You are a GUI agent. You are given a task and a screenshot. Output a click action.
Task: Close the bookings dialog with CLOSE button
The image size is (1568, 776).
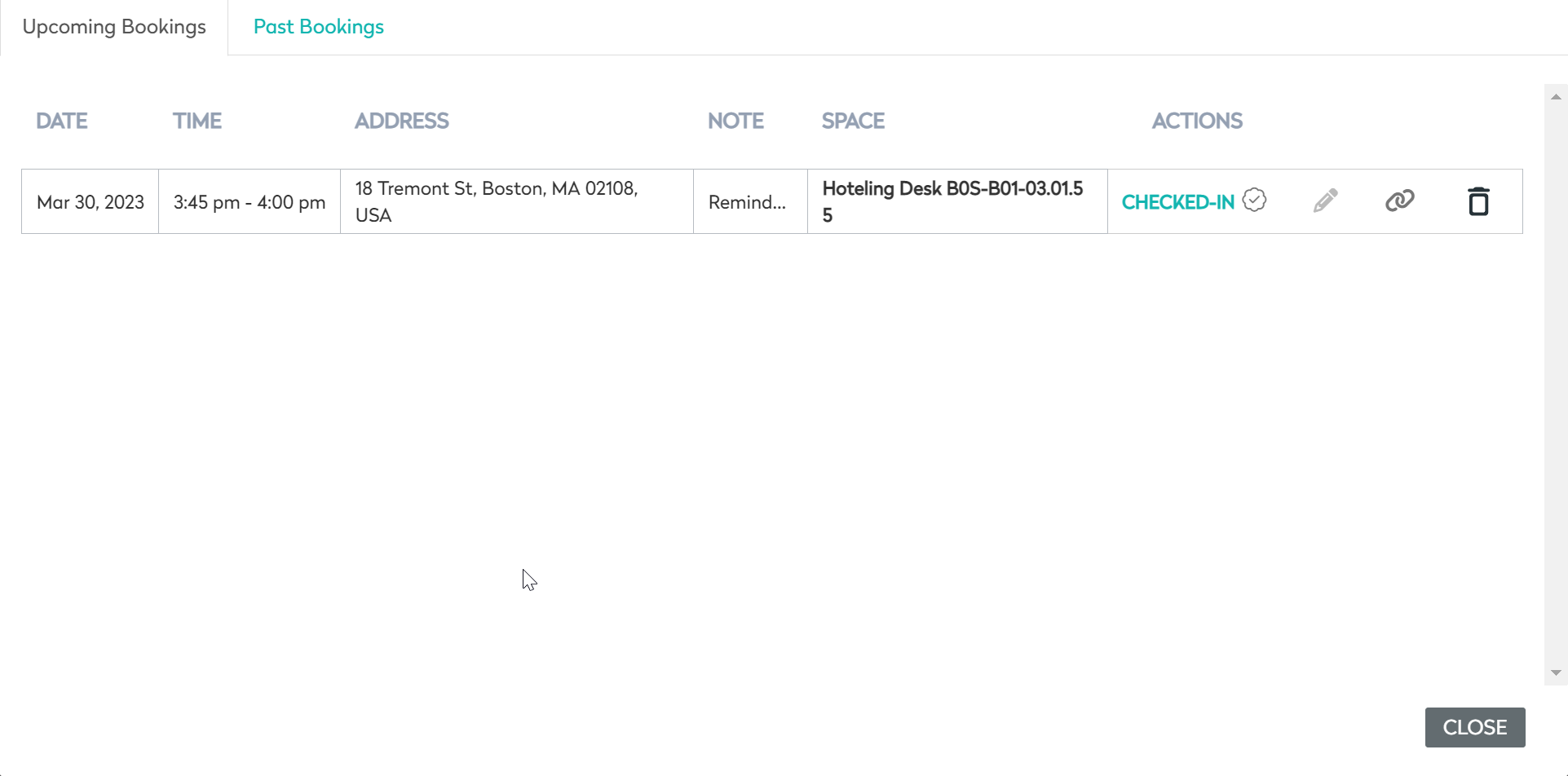click(x=1475, y=727)
